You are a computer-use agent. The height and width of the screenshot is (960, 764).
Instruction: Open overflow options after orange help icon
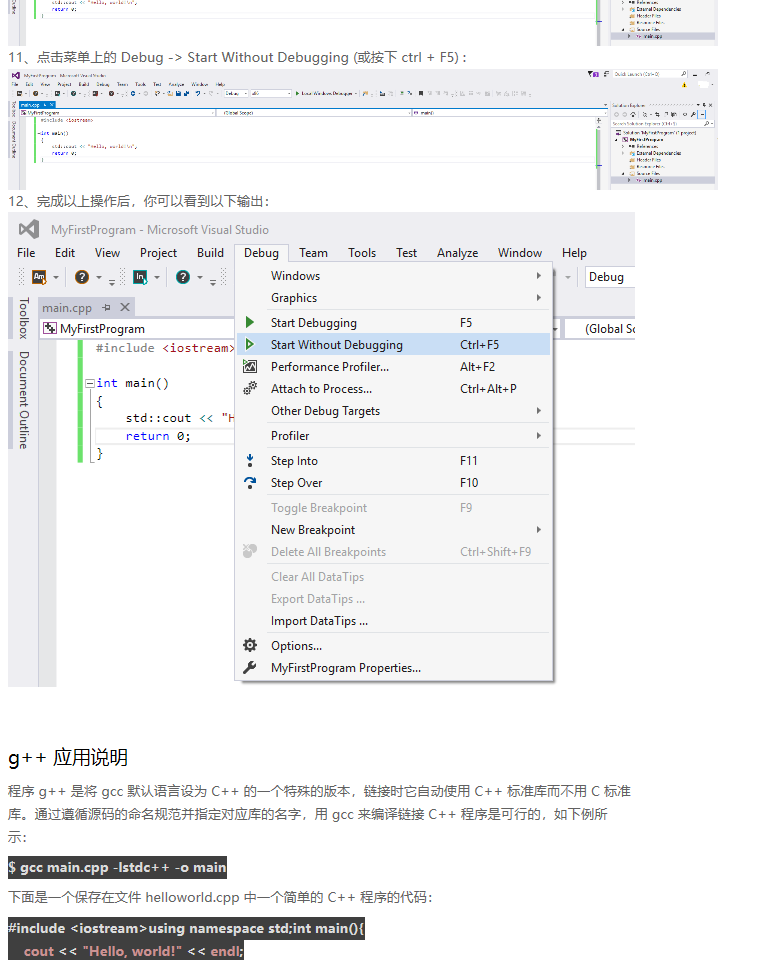[111, 281]
